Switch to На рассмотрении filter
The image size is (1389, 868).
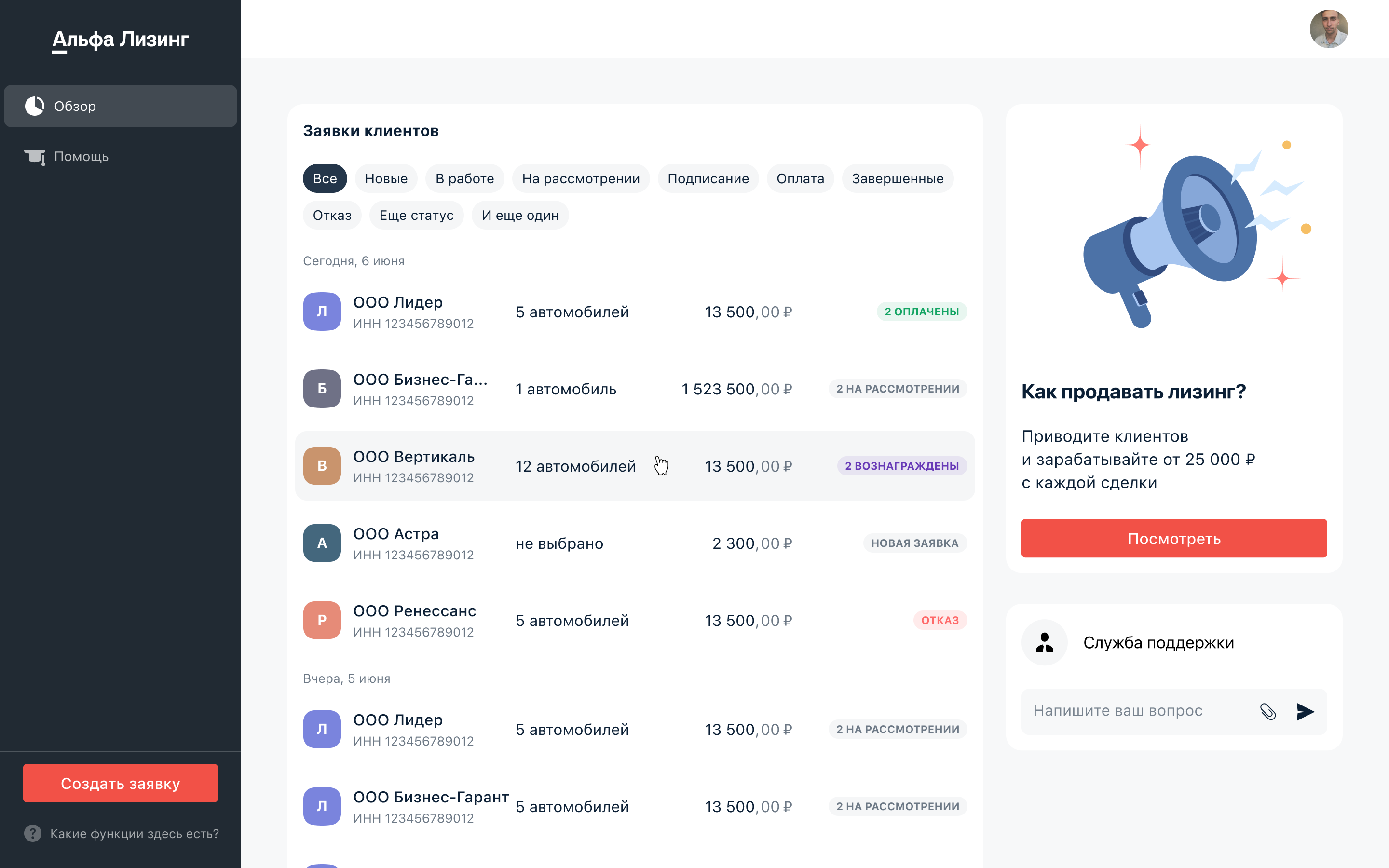580,178
